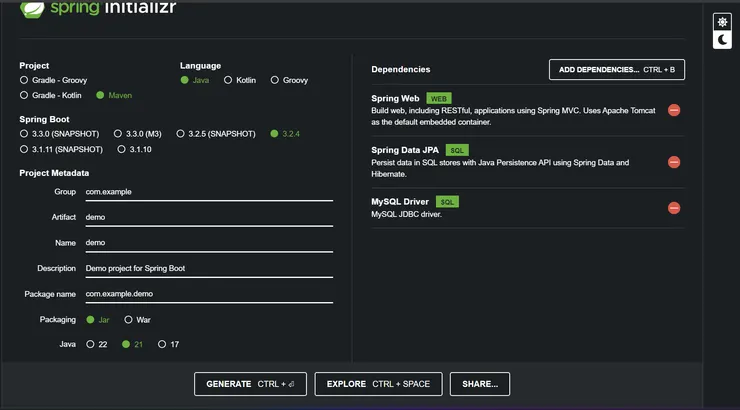Click the Generate button
Viewport: 740px width, 410px height.
250,384
